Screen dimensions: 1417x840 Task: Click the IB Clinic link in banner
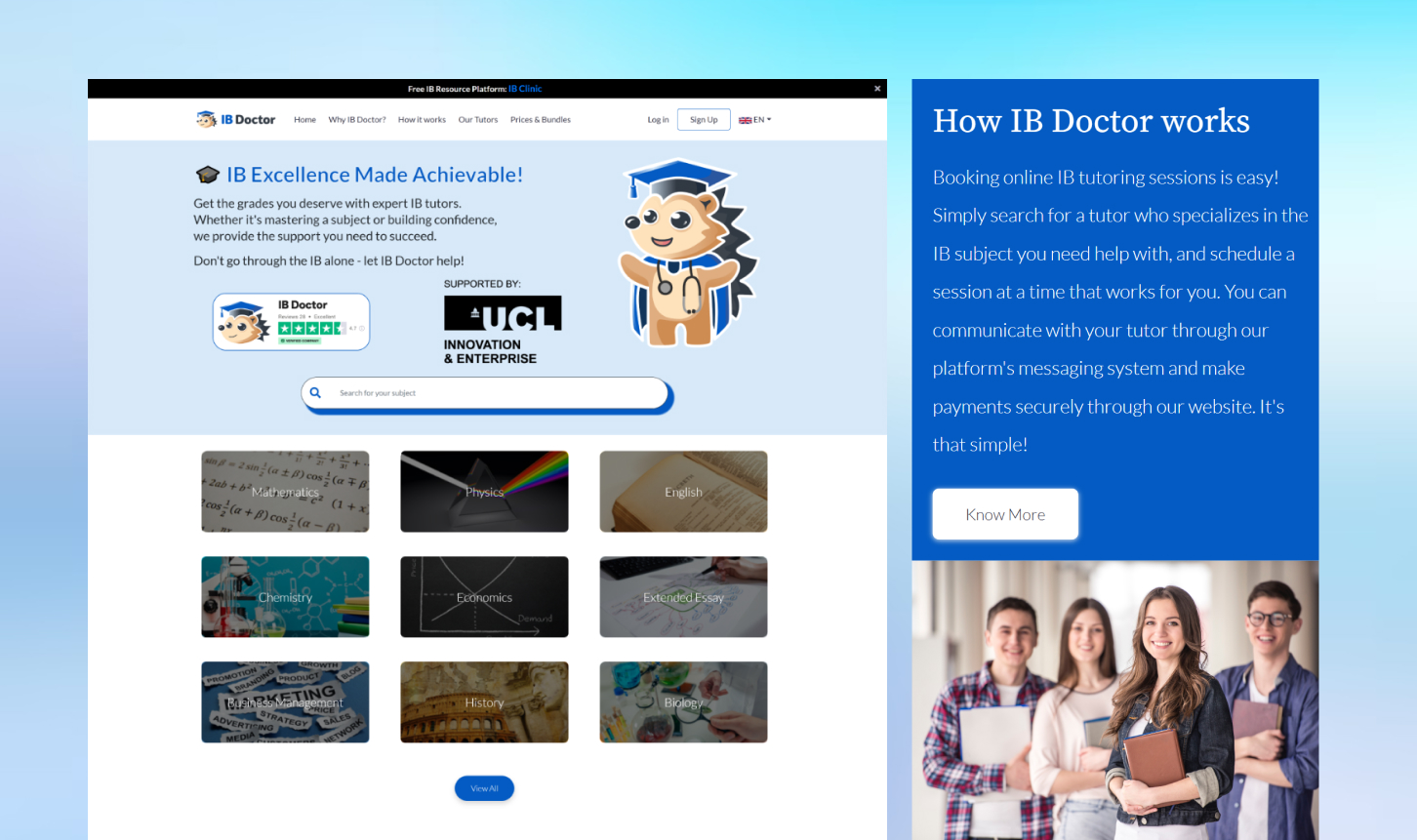(525, 89)
